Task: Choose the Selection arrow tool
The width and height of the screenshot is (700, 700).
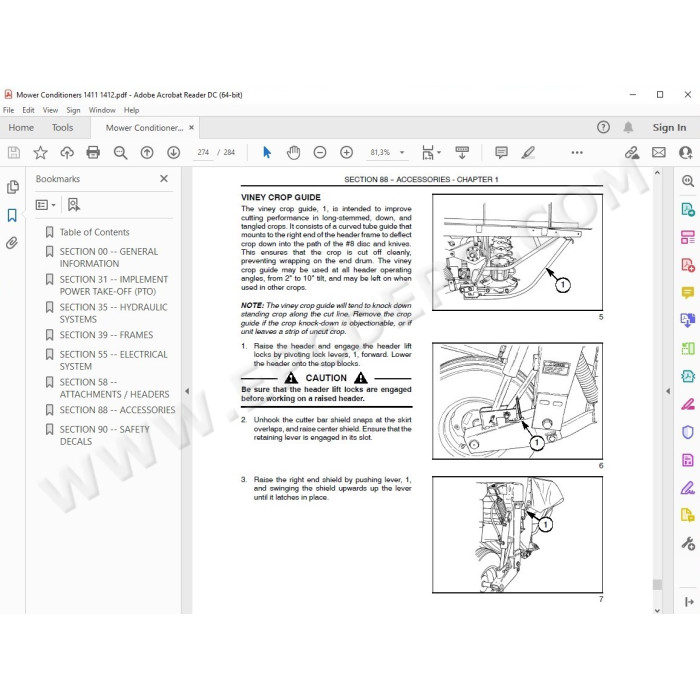Action: click(x=267, y=153)
